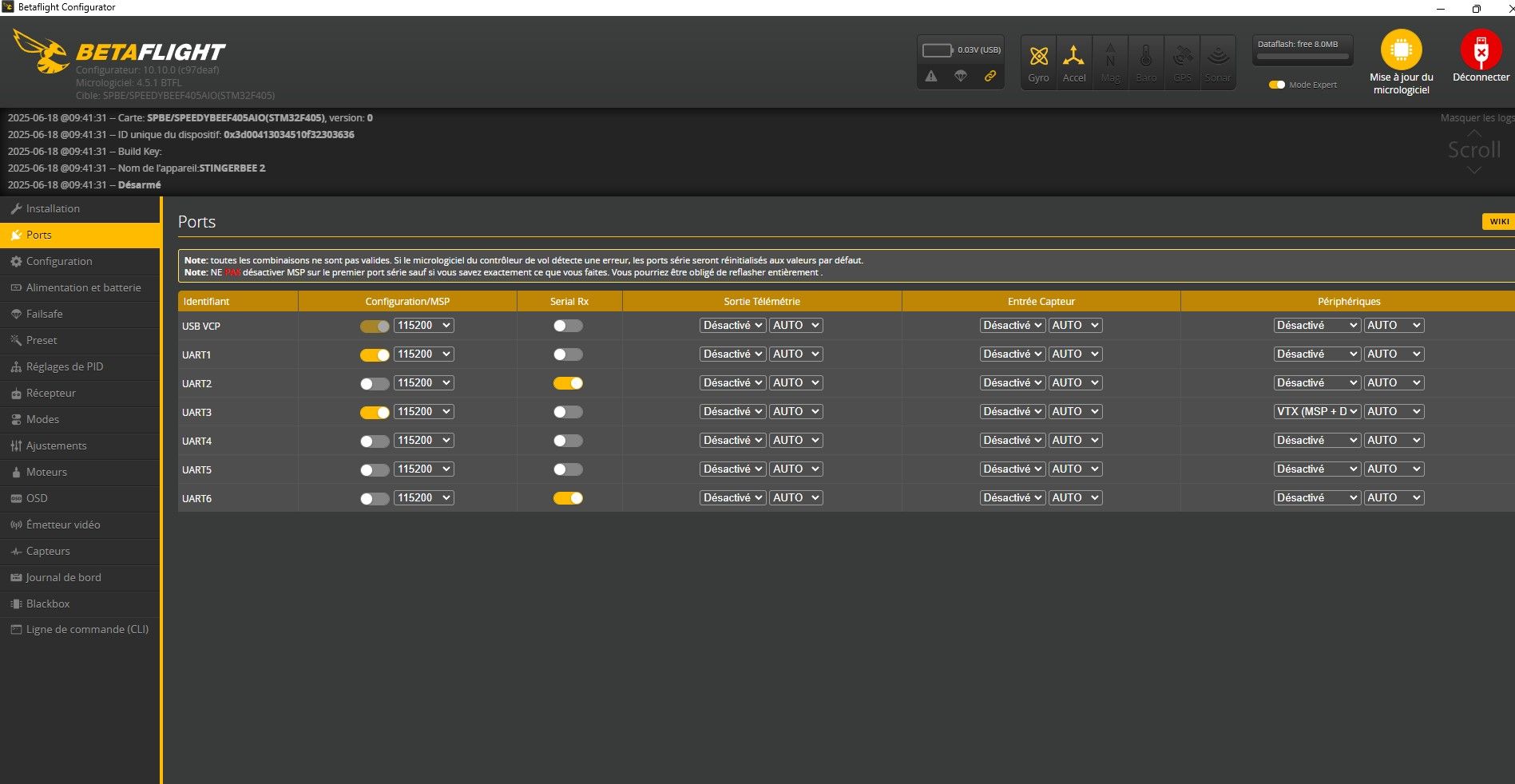
Task: Turn off Serial Rx on UART2
Action: tap(568, 383)
